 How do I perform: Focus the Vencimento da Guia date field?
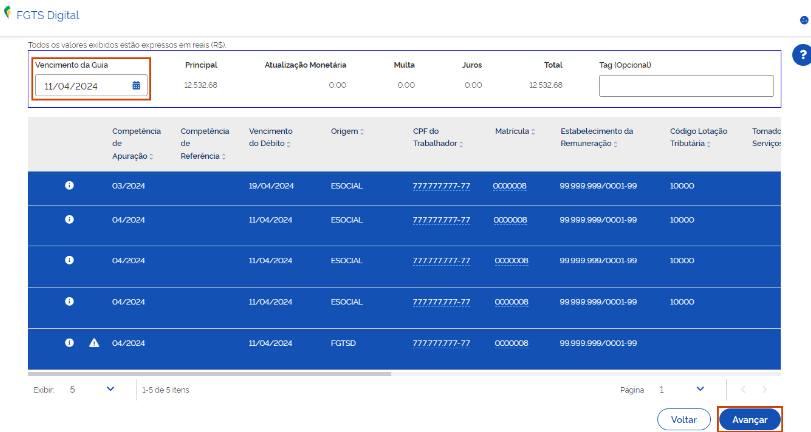[x=91, y=86]
